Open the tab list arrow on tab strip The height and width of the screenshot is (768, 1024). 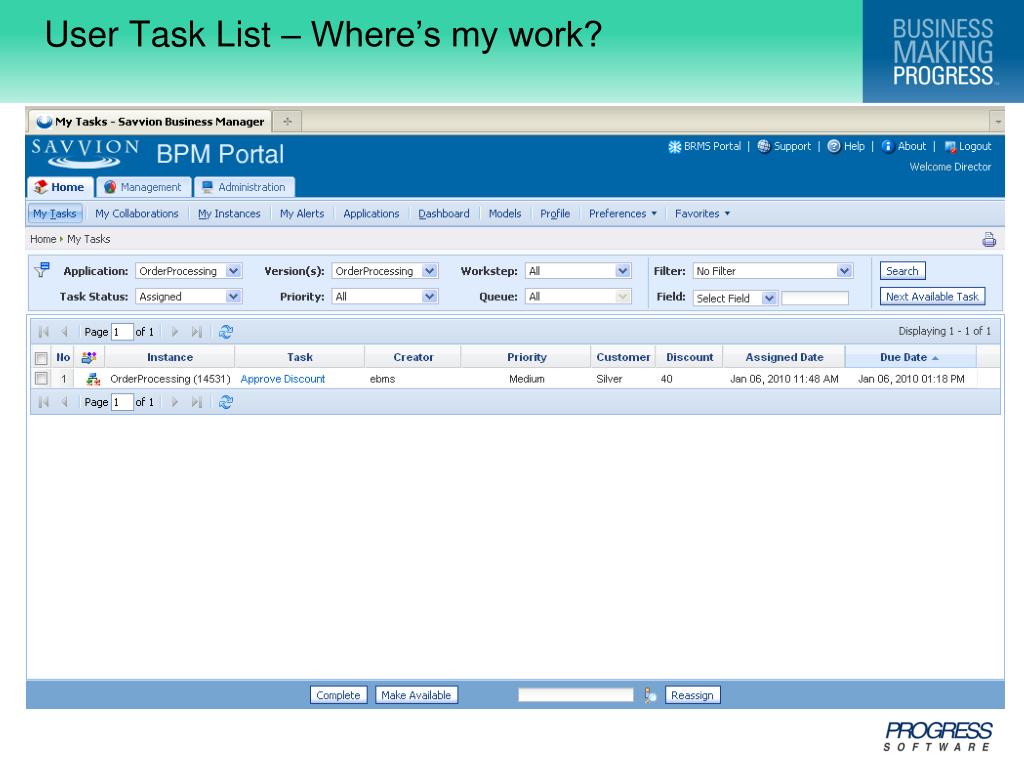997,121
